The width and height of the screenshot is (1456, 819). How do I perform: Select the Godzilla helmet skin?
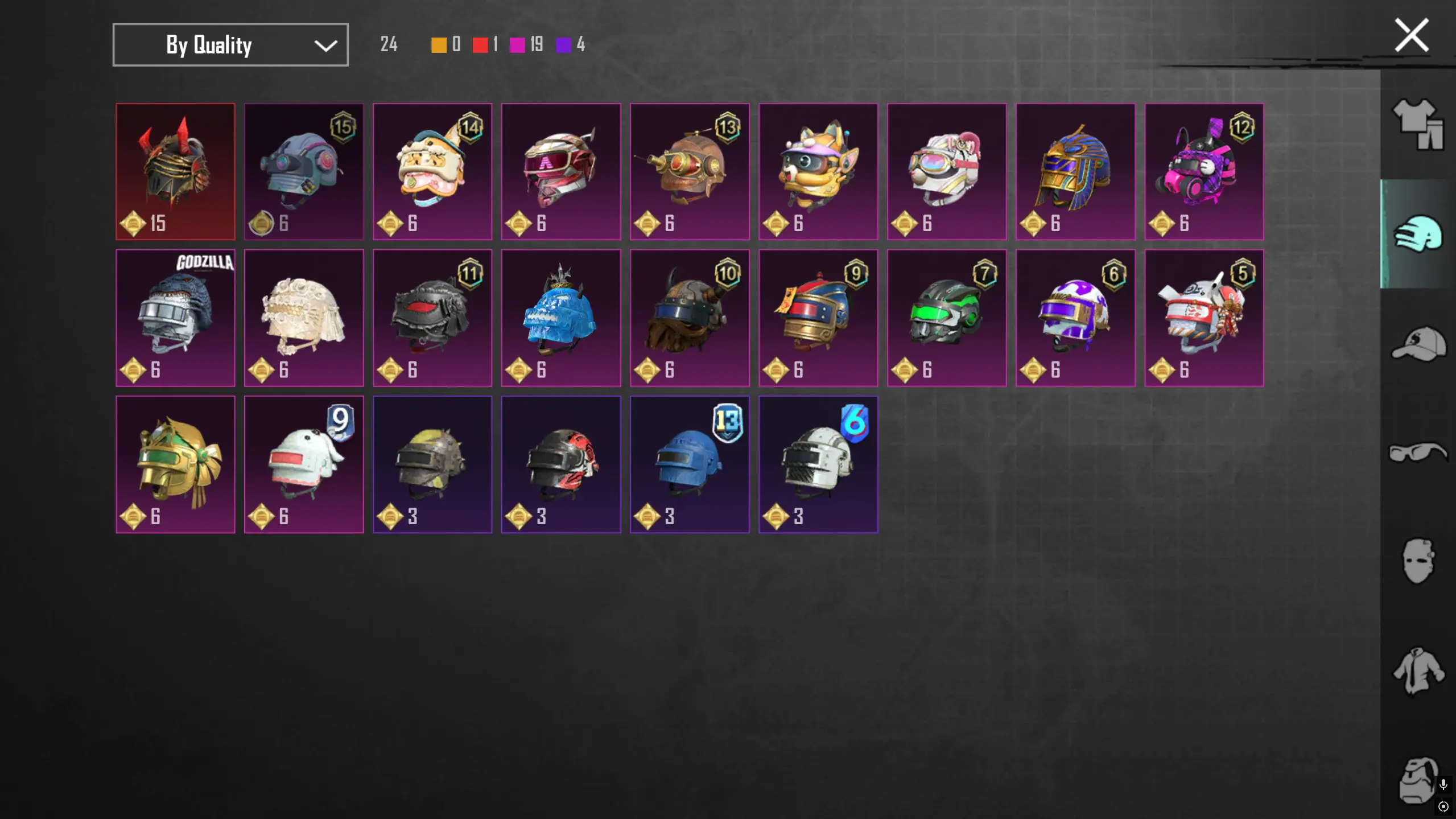(x=175, y=318)
